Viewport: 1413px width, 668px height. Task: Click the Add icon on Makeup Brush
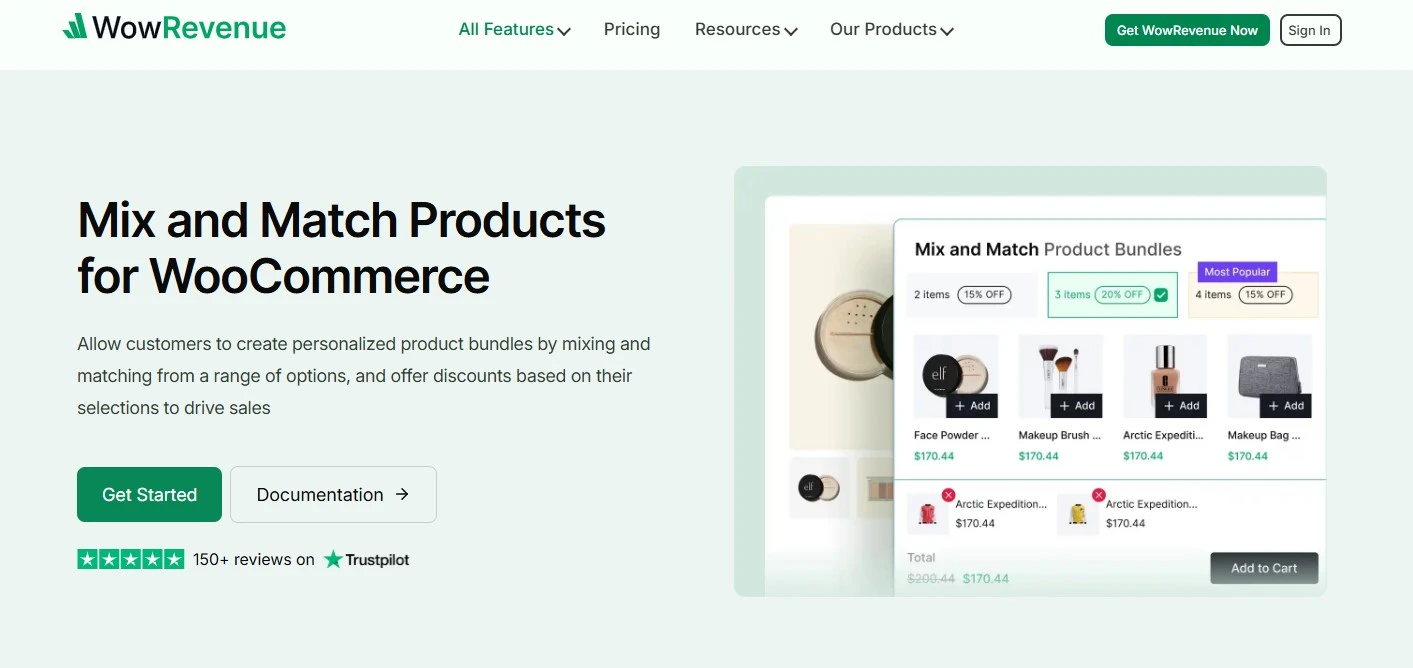1076,405
